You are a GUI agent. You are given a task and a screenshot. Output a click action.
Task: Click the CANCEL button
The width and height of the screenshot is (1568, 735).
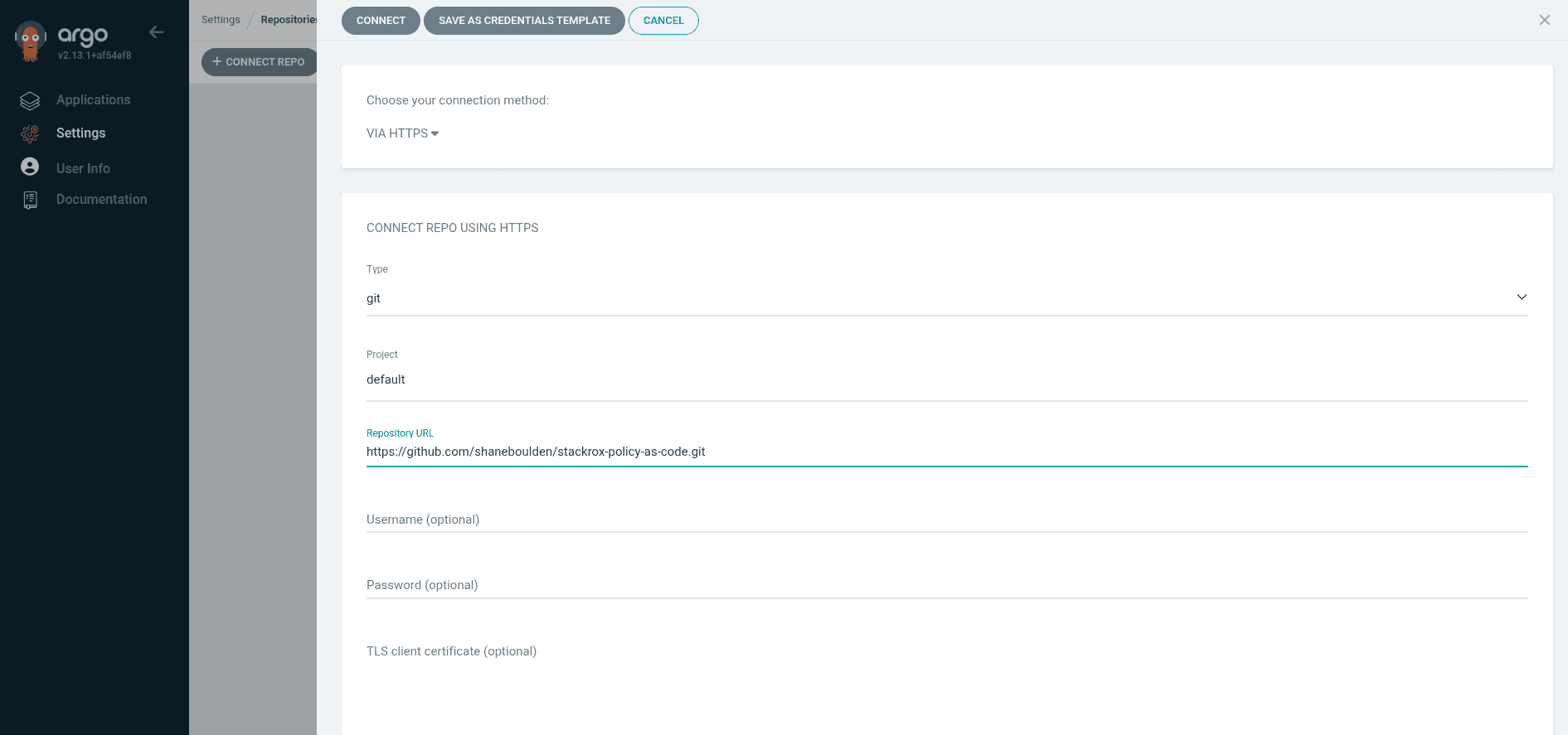663,21
